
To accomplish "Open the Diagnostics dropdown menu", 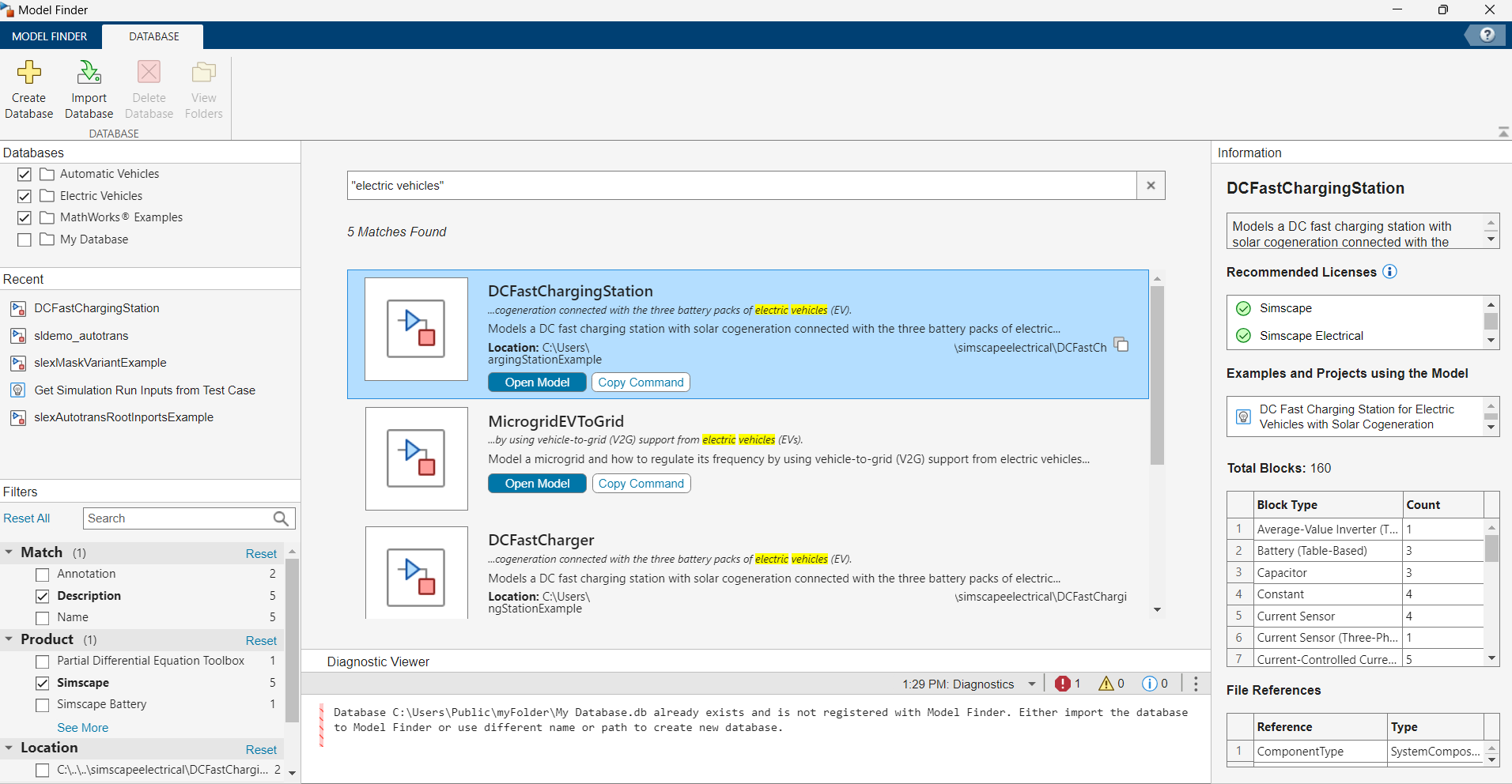I will 1031,684.
